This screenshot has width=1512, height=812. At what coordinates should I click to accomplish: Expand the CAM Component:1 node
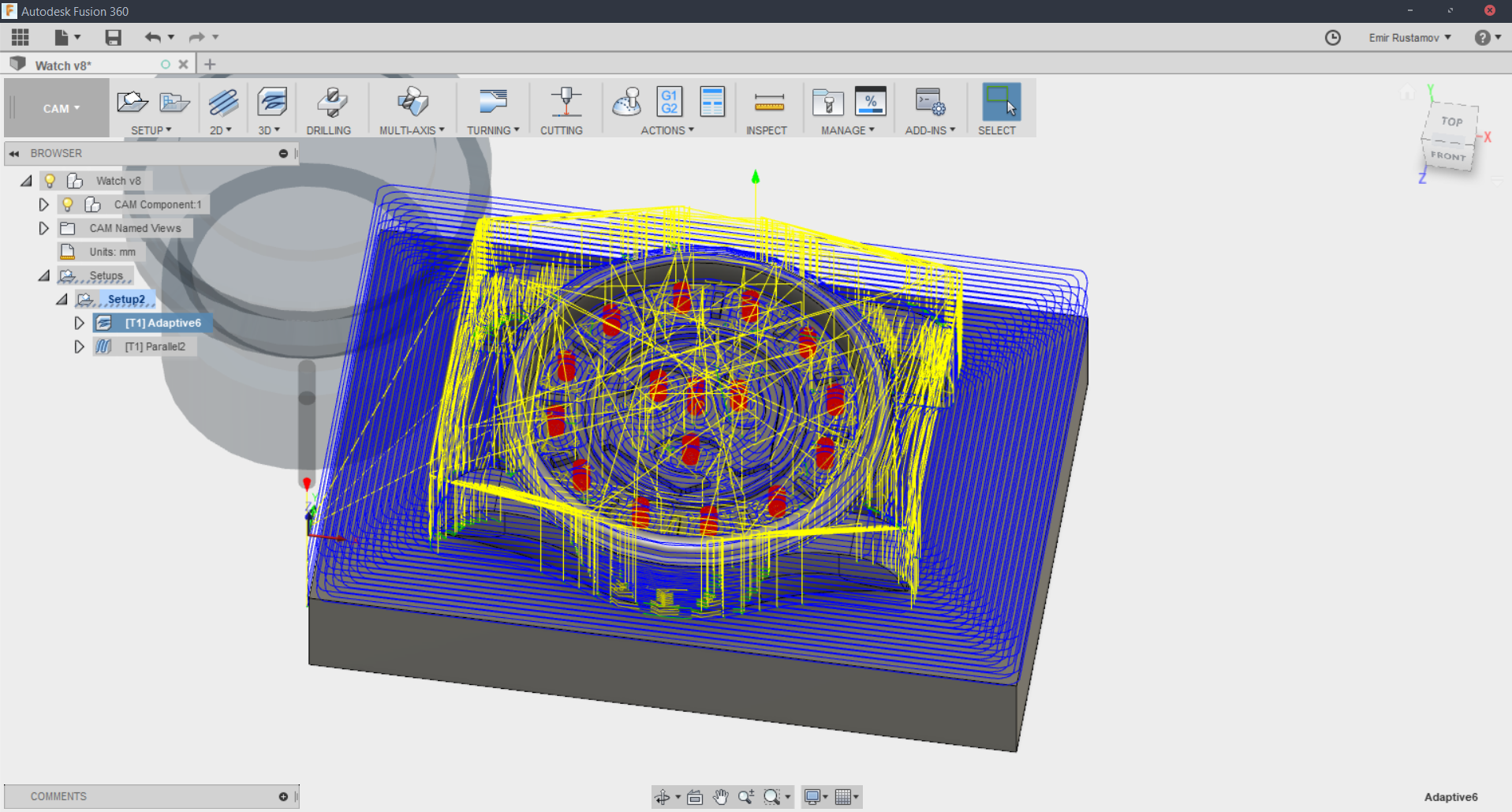coord(44,204)
